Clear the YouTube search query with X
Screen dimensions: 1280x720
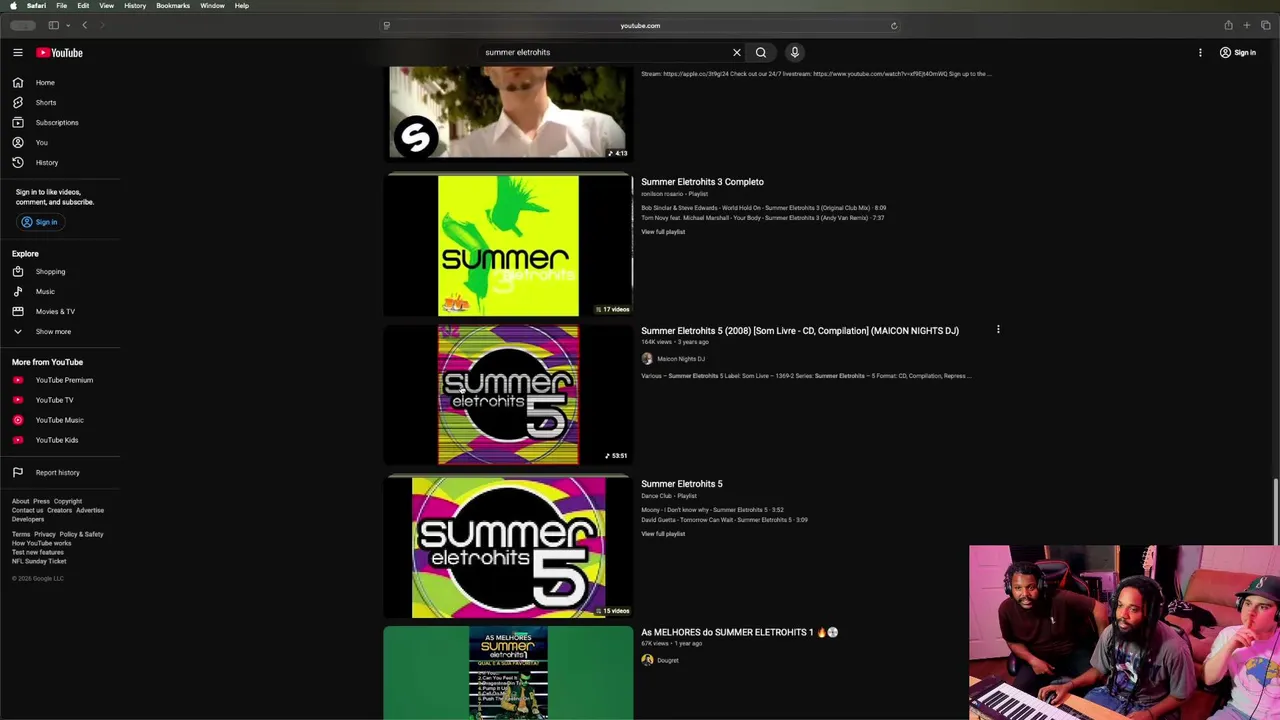[737, 52]
